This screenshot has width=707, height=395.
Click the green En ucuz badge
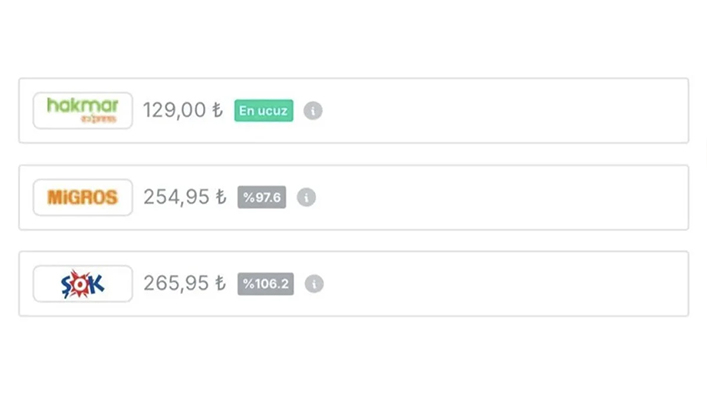(264, 110)
